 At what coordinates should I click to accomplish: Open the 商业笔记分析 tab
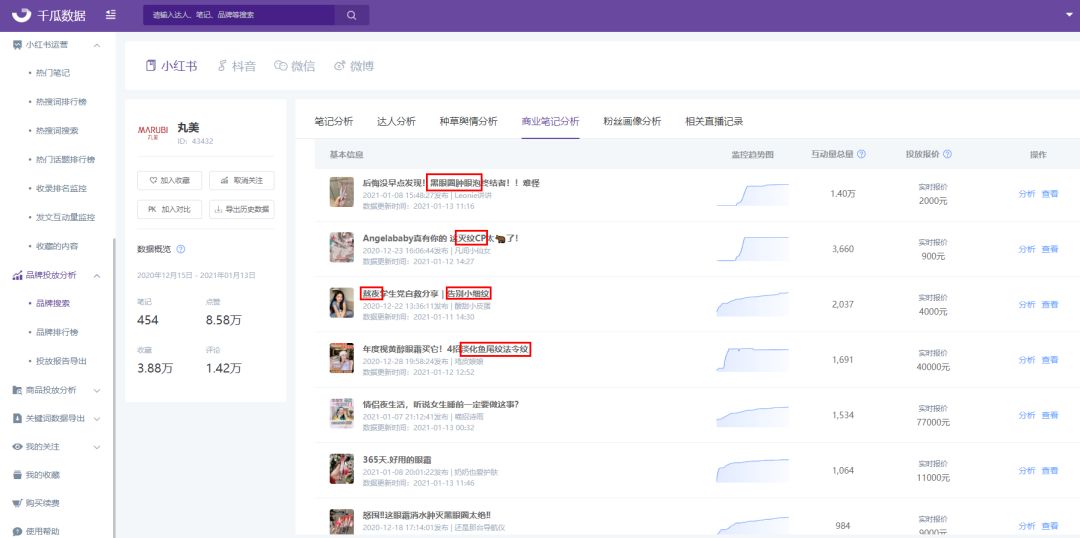(550, 121)
